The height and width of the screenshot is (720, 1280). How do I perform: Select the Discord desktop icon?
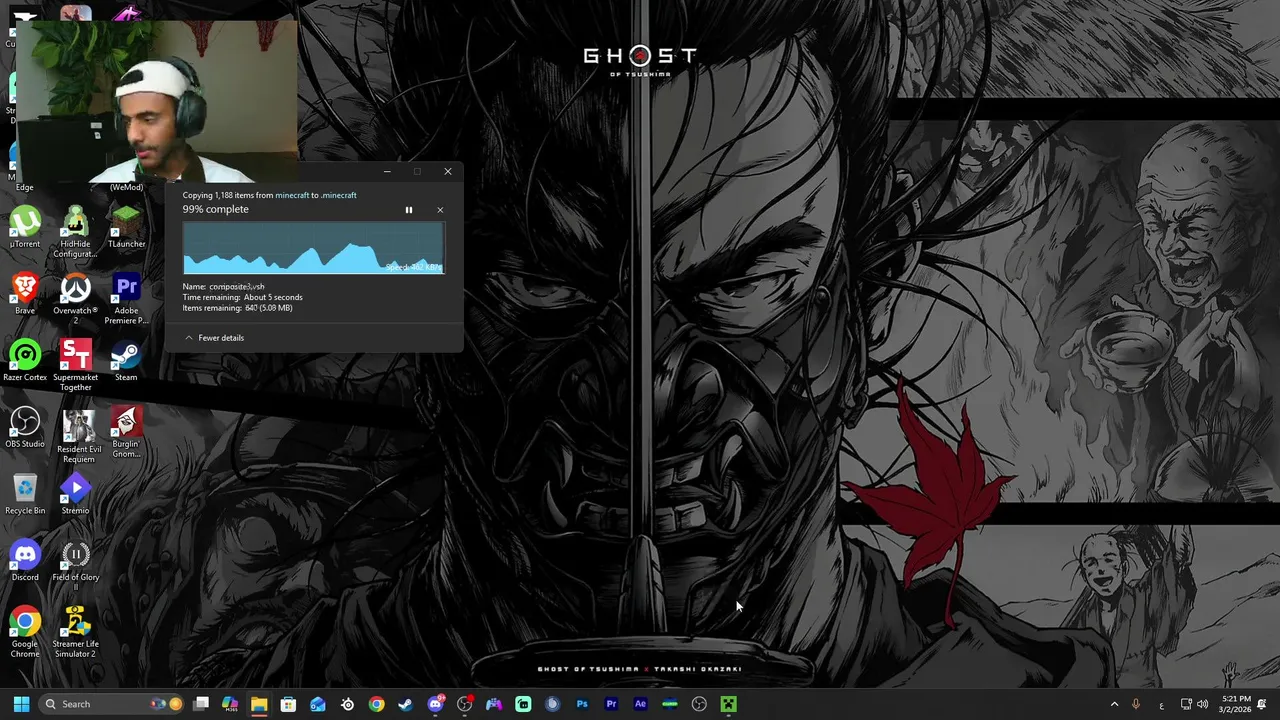(25, 561)
